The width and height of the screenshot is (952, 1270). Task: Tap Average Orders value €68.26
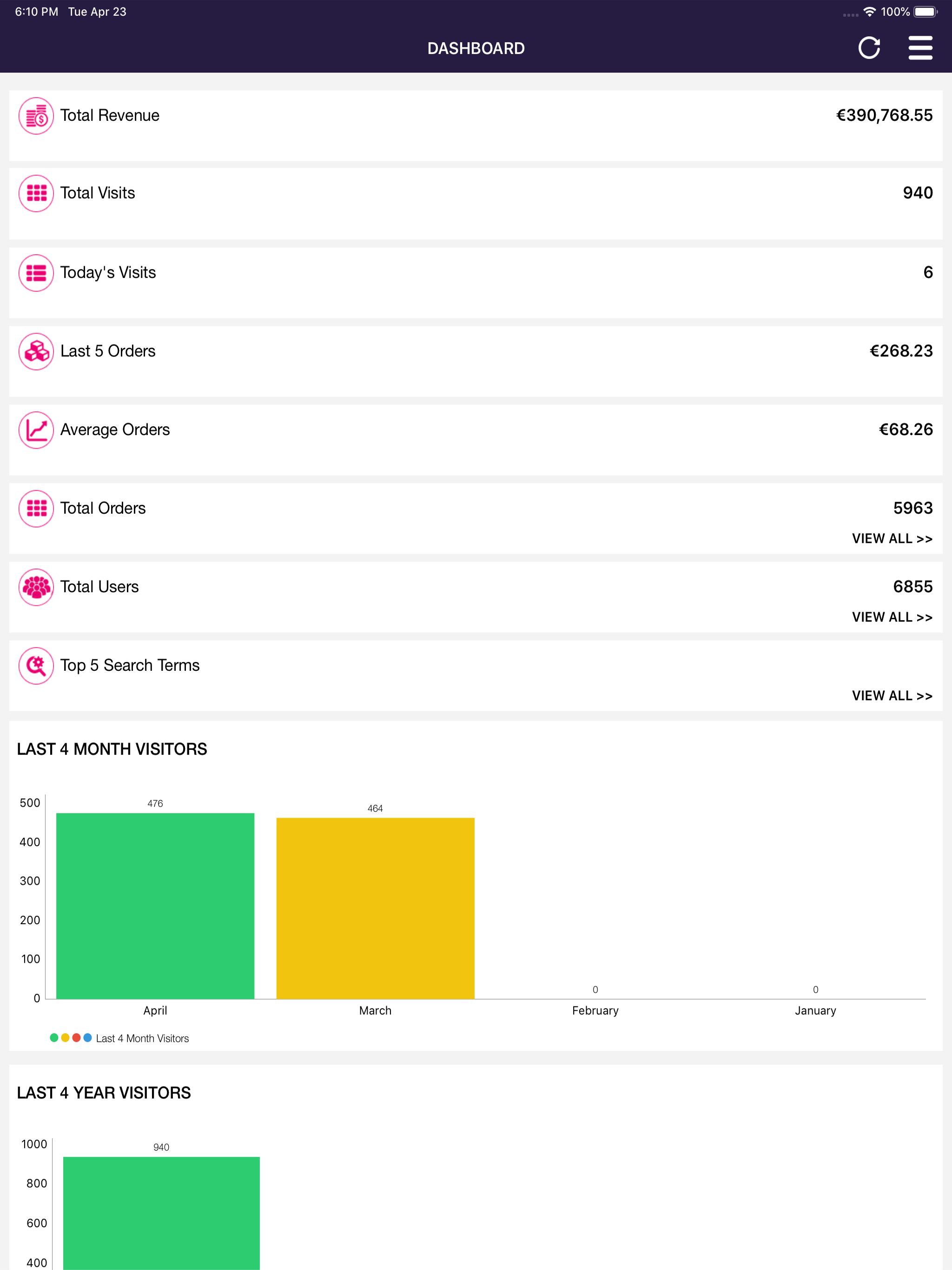[x=906, y=430]
